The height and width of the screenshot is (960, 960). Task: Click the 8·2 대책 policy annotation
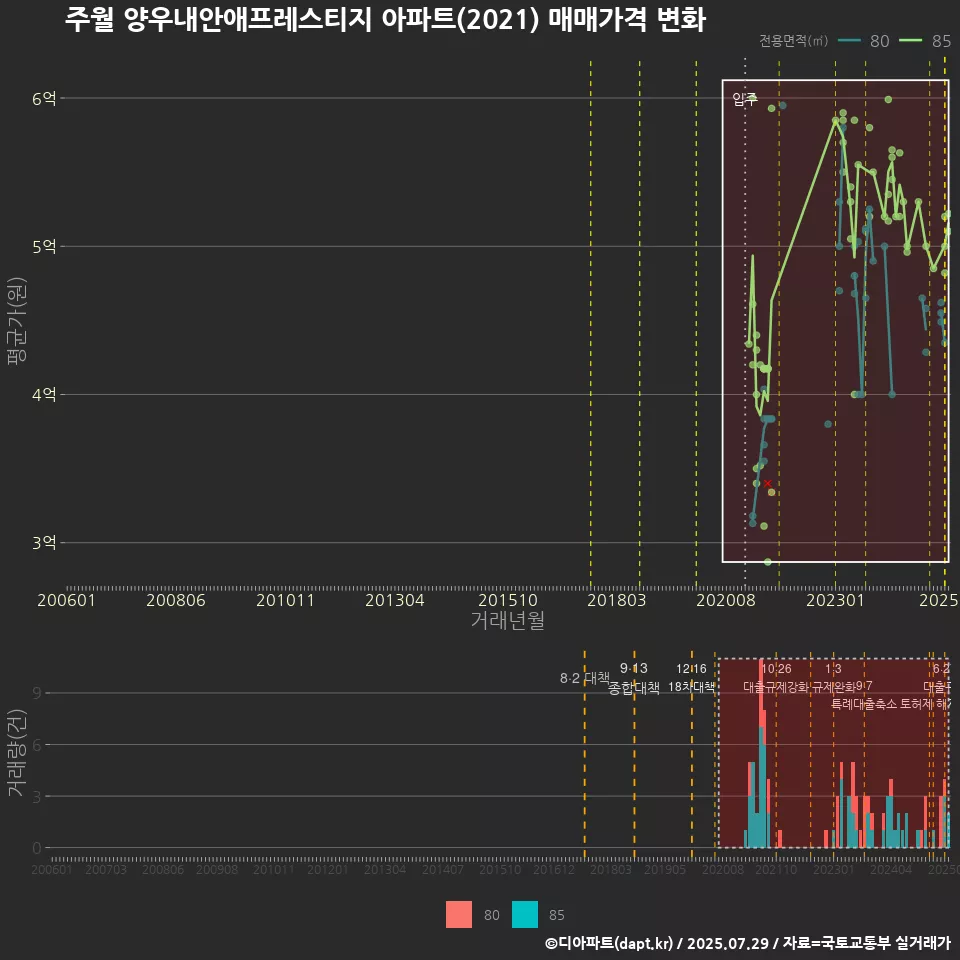pos(585,678)
